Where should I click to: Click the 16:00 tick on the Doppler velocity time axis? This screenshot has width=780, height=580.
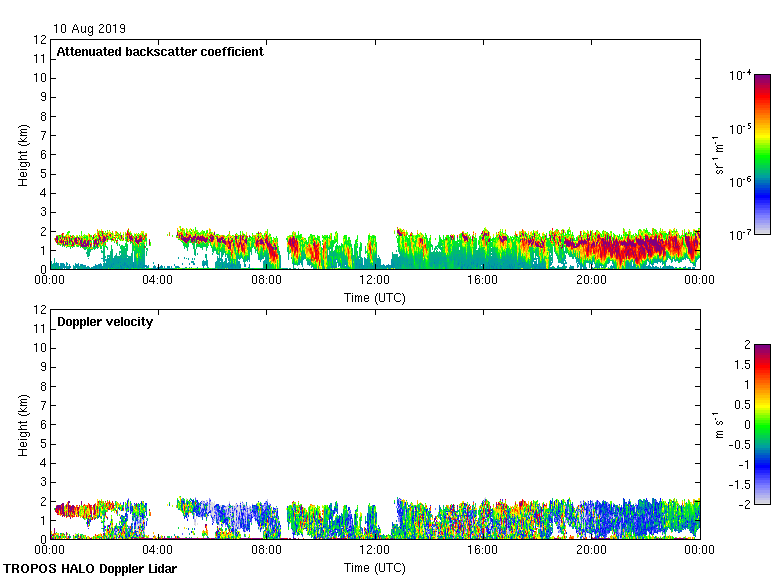tap(483, 551)
